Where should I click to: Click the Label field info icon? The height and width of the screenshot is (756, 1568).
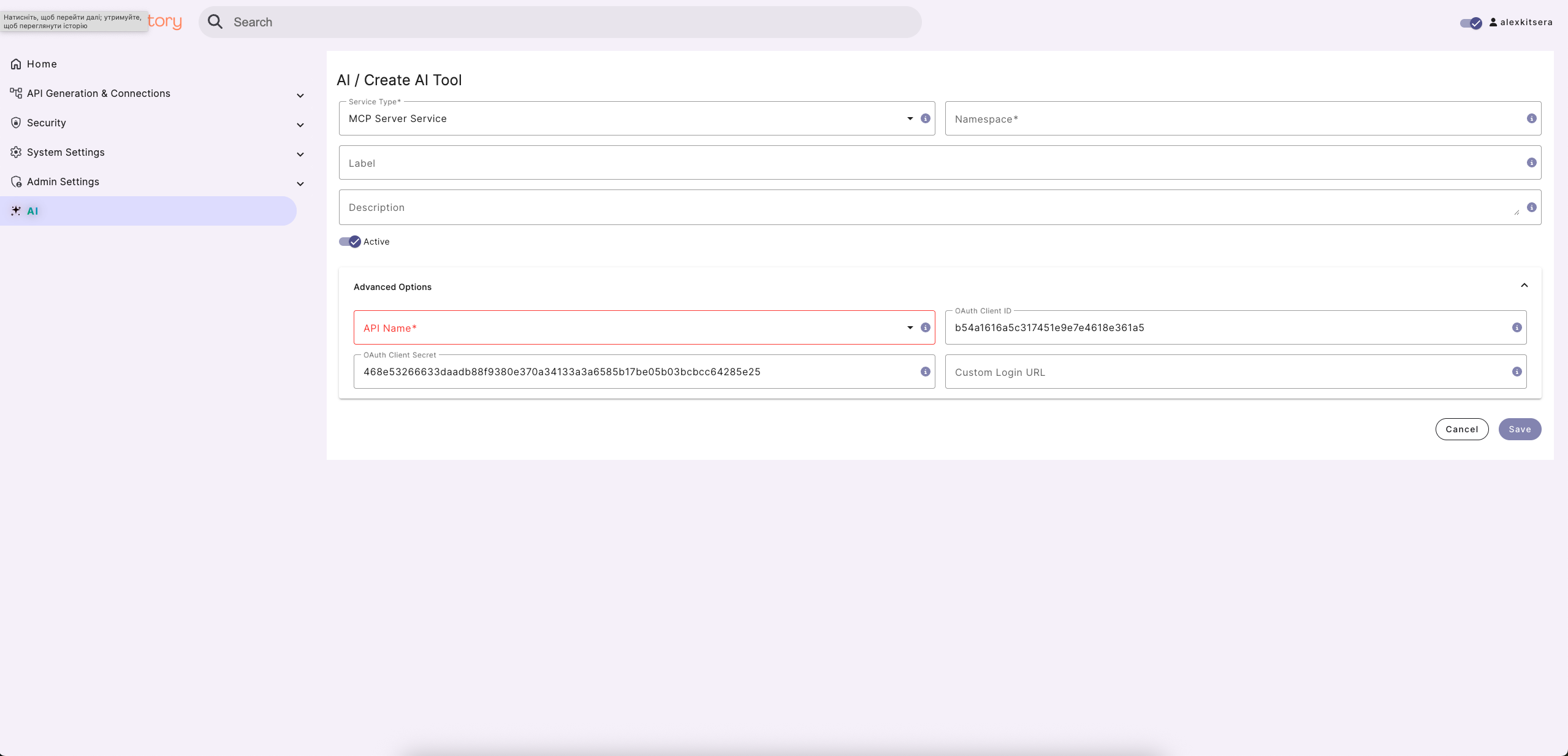tap(1531, 162)
